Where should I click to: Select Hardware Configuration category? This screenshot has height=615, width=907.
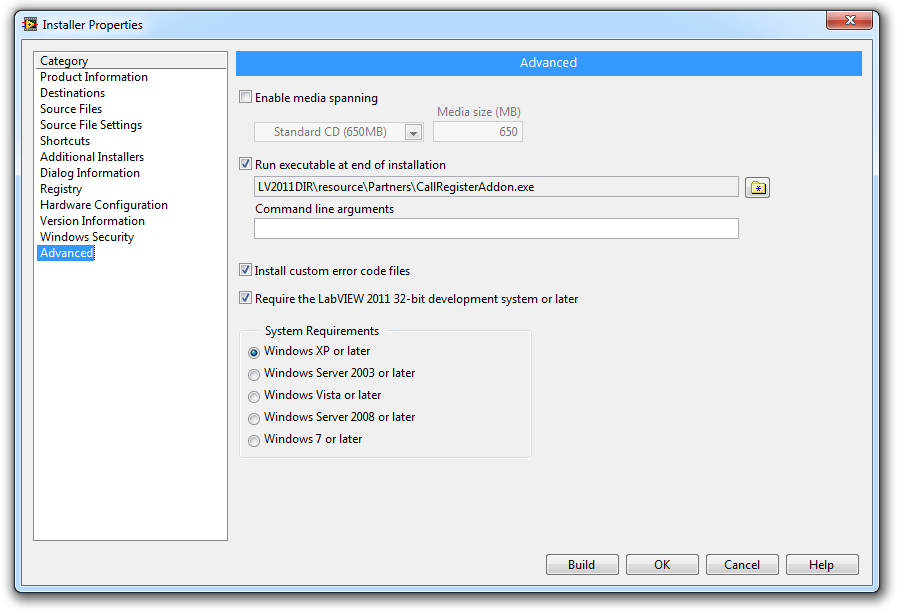click(x=105, y=207)
